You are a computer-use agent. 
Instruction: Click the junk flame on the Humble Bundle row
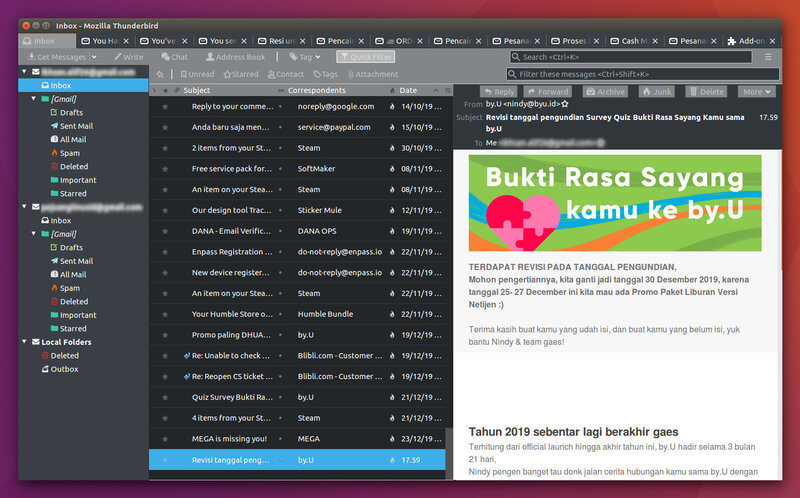click(x=392, y=314)
